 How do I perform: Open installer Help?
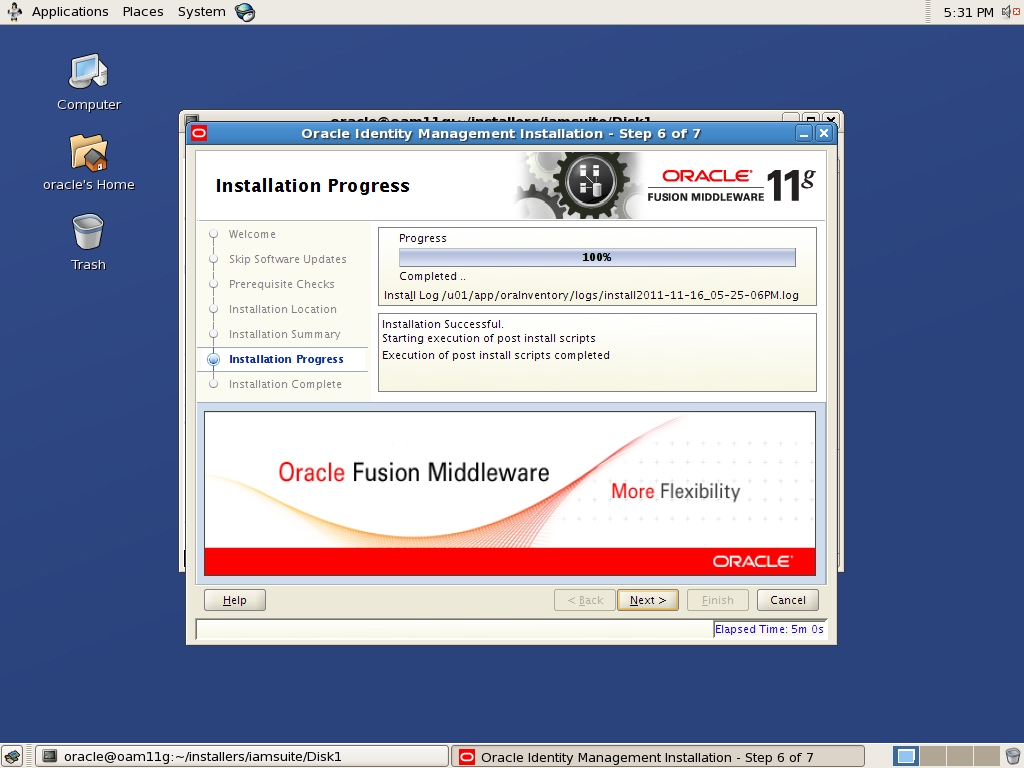[x=234, y=599]
